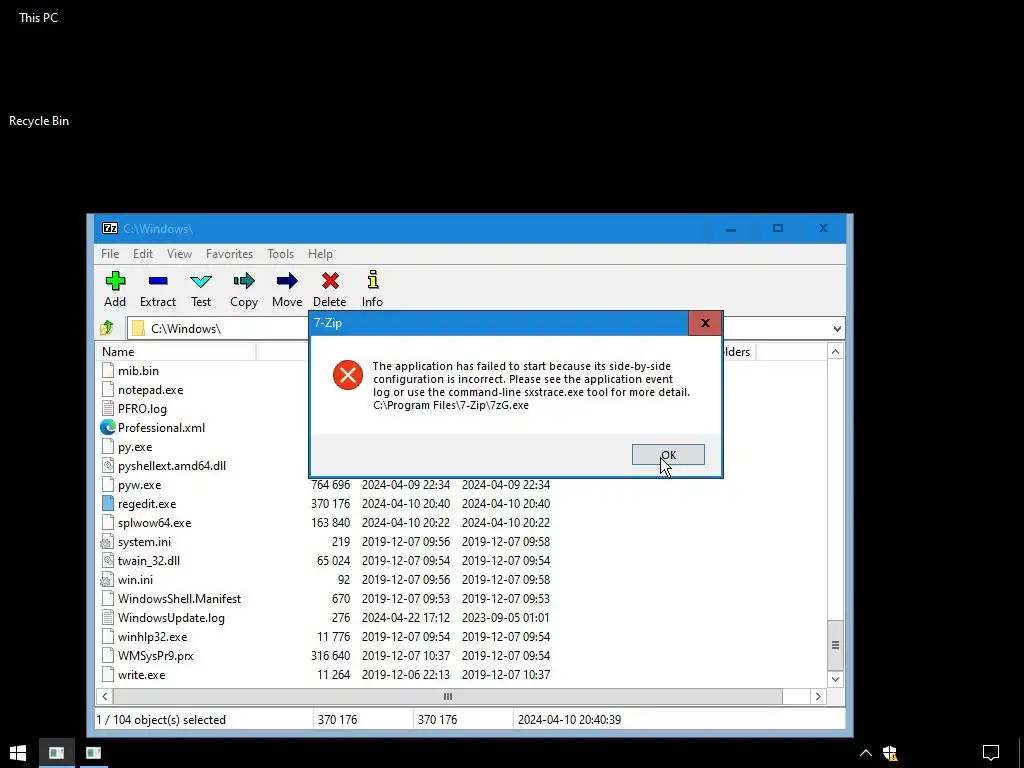Click the vertical scrollbar thumb

click(x=835, y=645)
